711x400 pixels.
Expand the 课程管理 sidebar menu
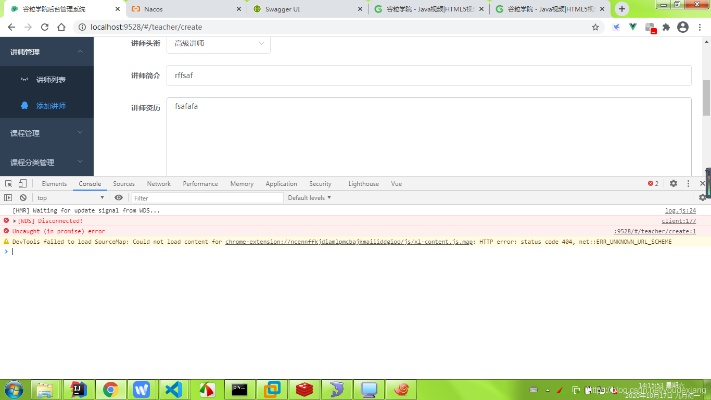tap(47, 133)
